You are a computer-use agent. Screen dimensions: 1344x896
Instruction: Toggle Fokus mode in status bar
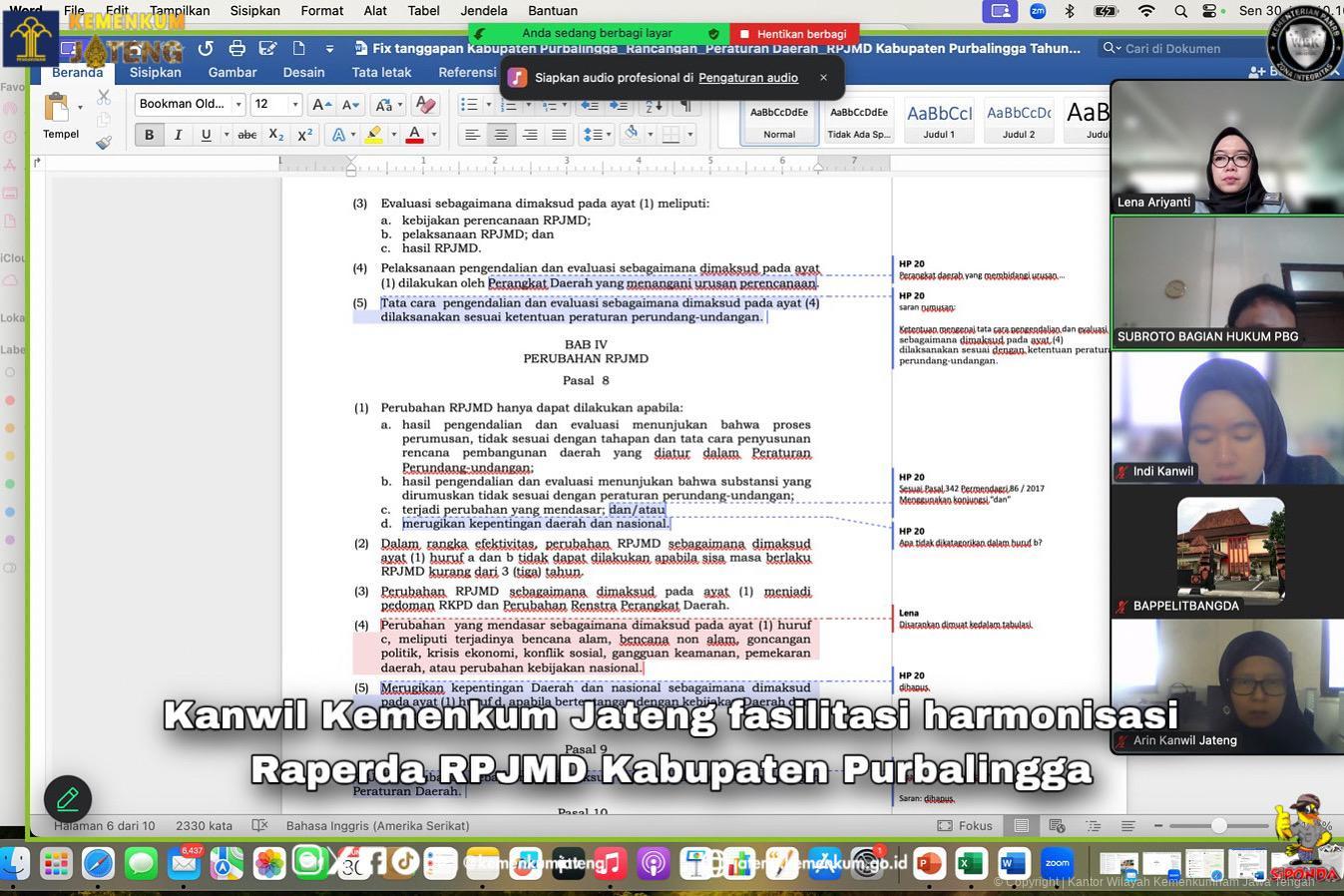[965, 825]
